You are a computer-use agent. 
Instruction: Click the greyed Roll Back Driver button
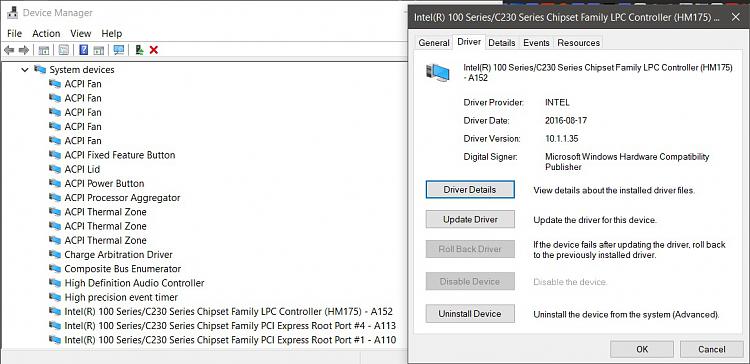tap(470, 249)
